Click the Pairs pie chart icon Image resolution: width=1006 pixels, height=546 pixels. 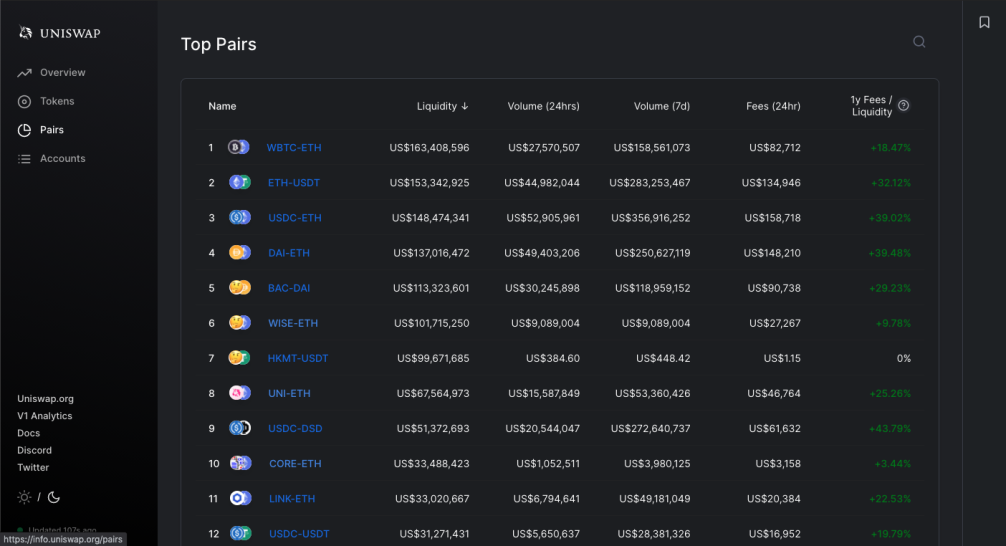point(24,130)
